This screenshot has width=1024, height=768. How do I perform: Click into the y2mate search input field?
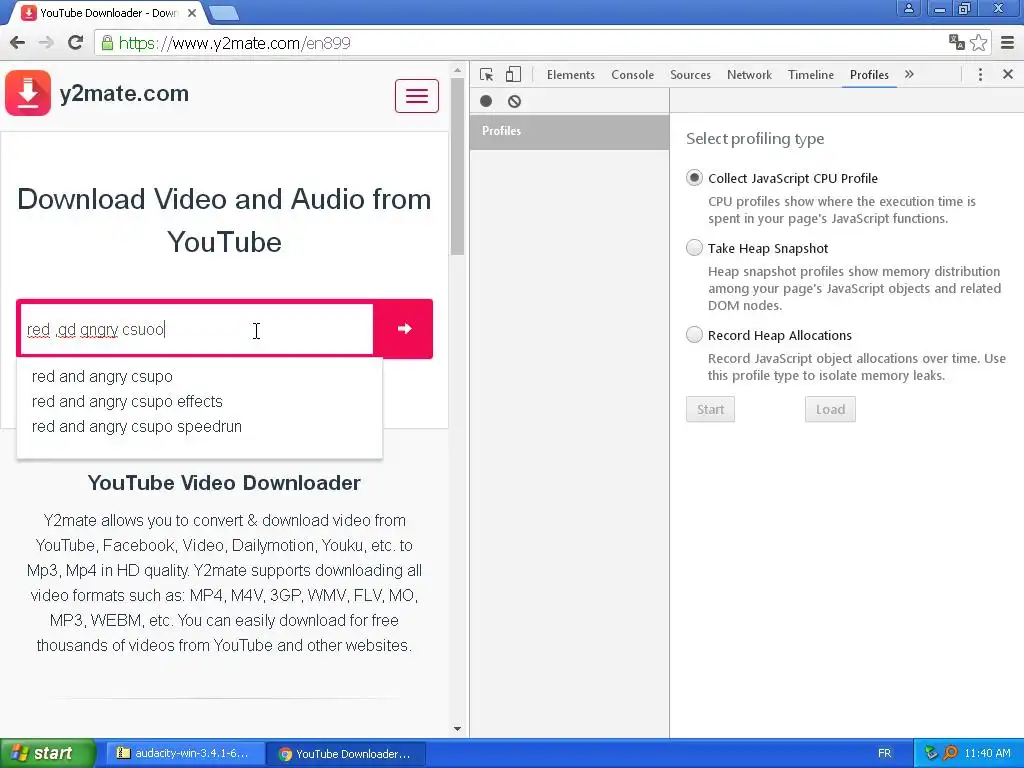click(196, 329)
